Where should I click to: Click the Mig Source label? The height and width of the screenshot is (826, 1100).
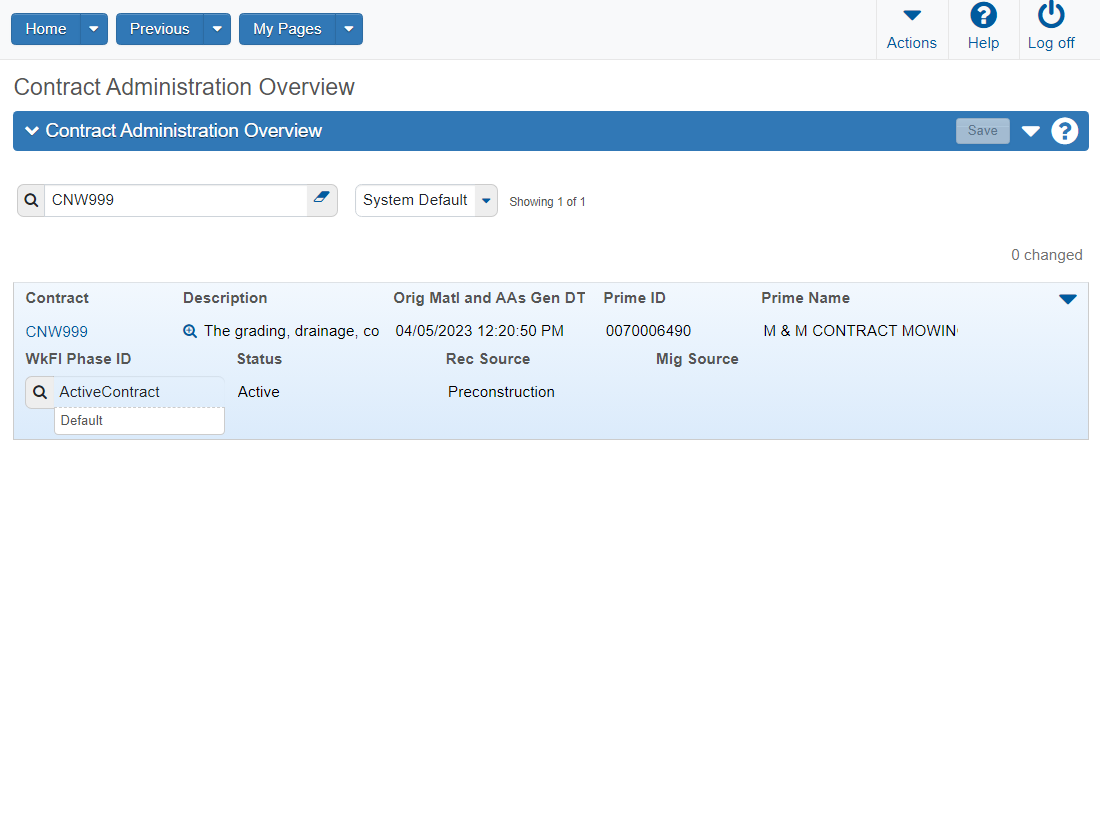coord(697,359)
